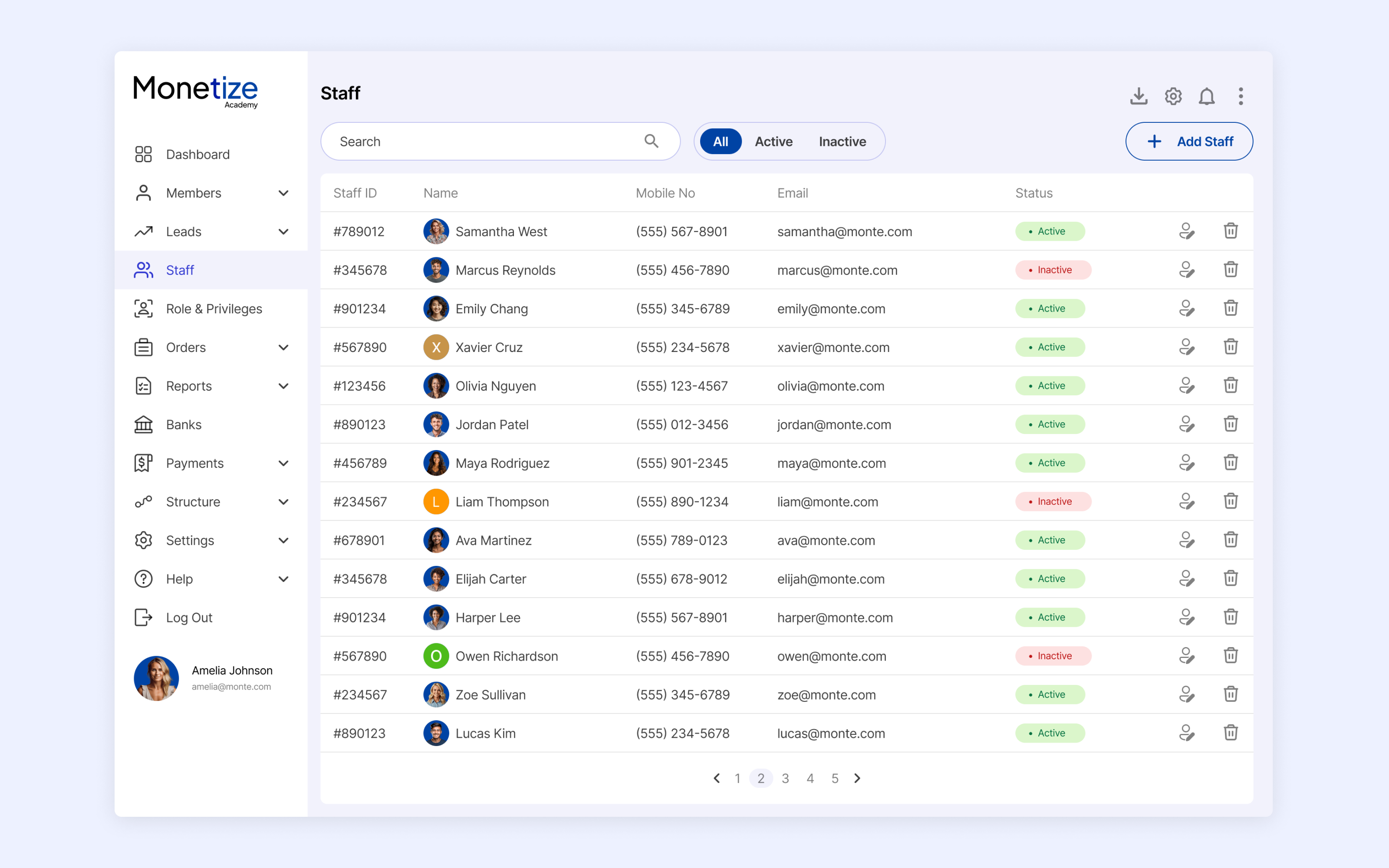Screen dimensions: 1389x868
Task: Click the Search input field
Action: tap(500, 141)
